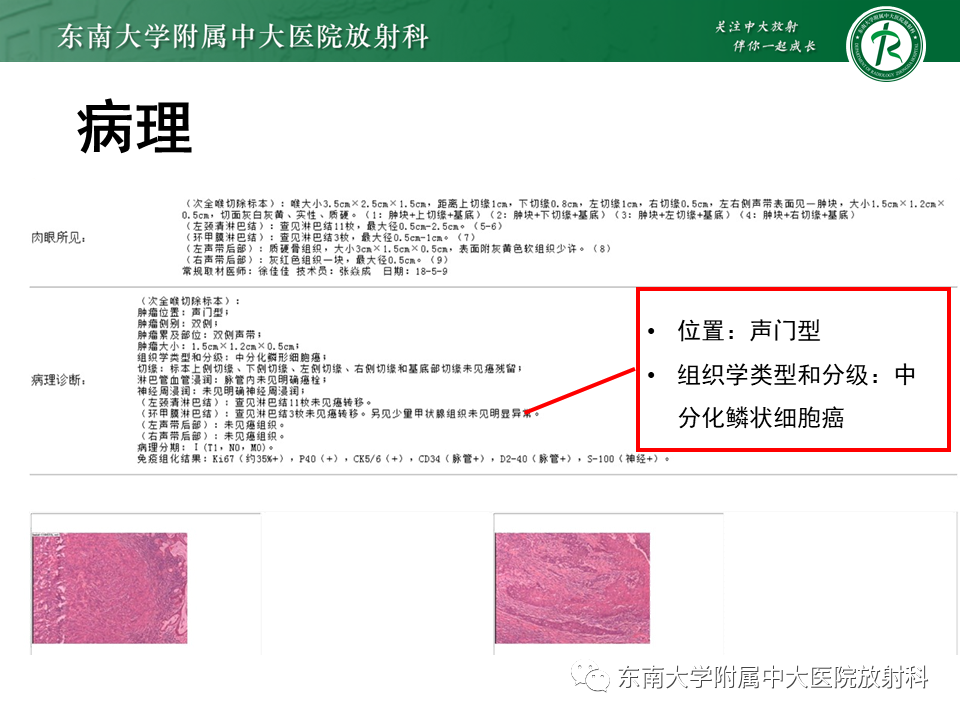Click the label 病理诊断
Image resolution: width=960 pixels, height=720 pixels.
click(x=58, y=380)
